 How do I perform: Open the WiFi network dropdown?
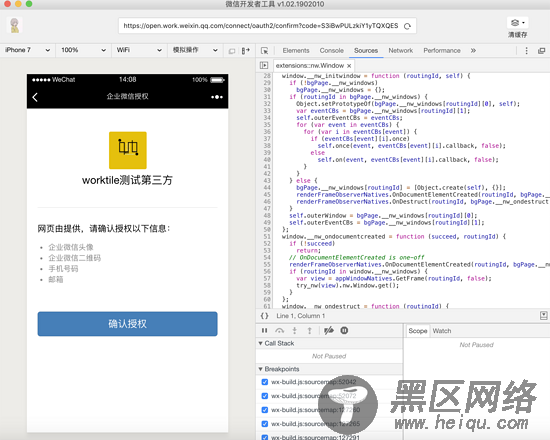pos(139,50)
